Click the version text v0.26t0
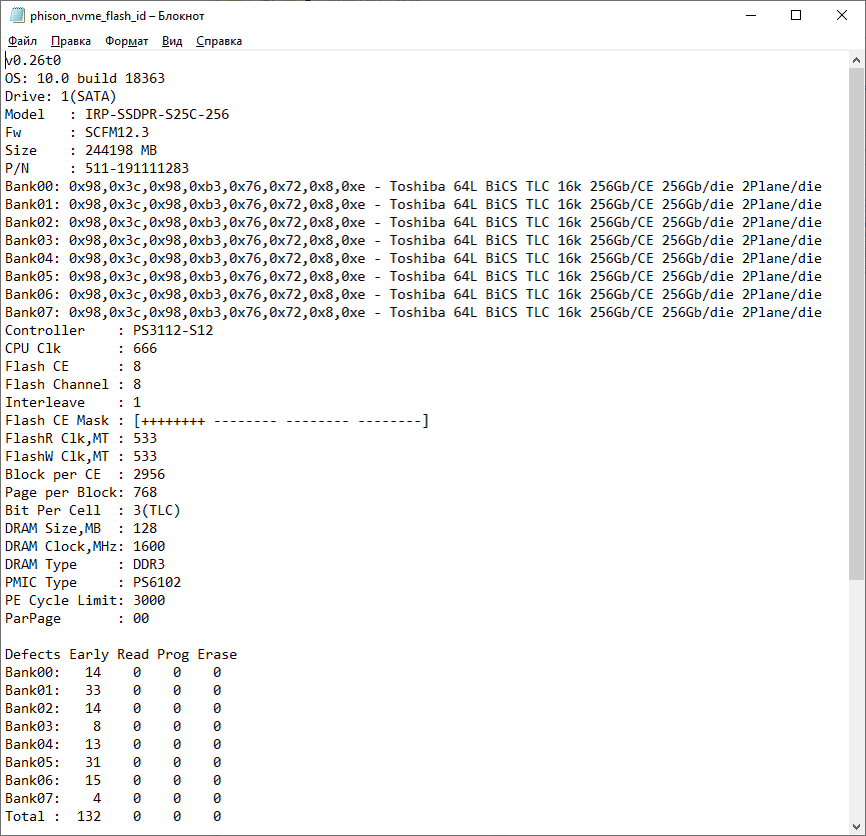866x836 pixels. (33, 60)
